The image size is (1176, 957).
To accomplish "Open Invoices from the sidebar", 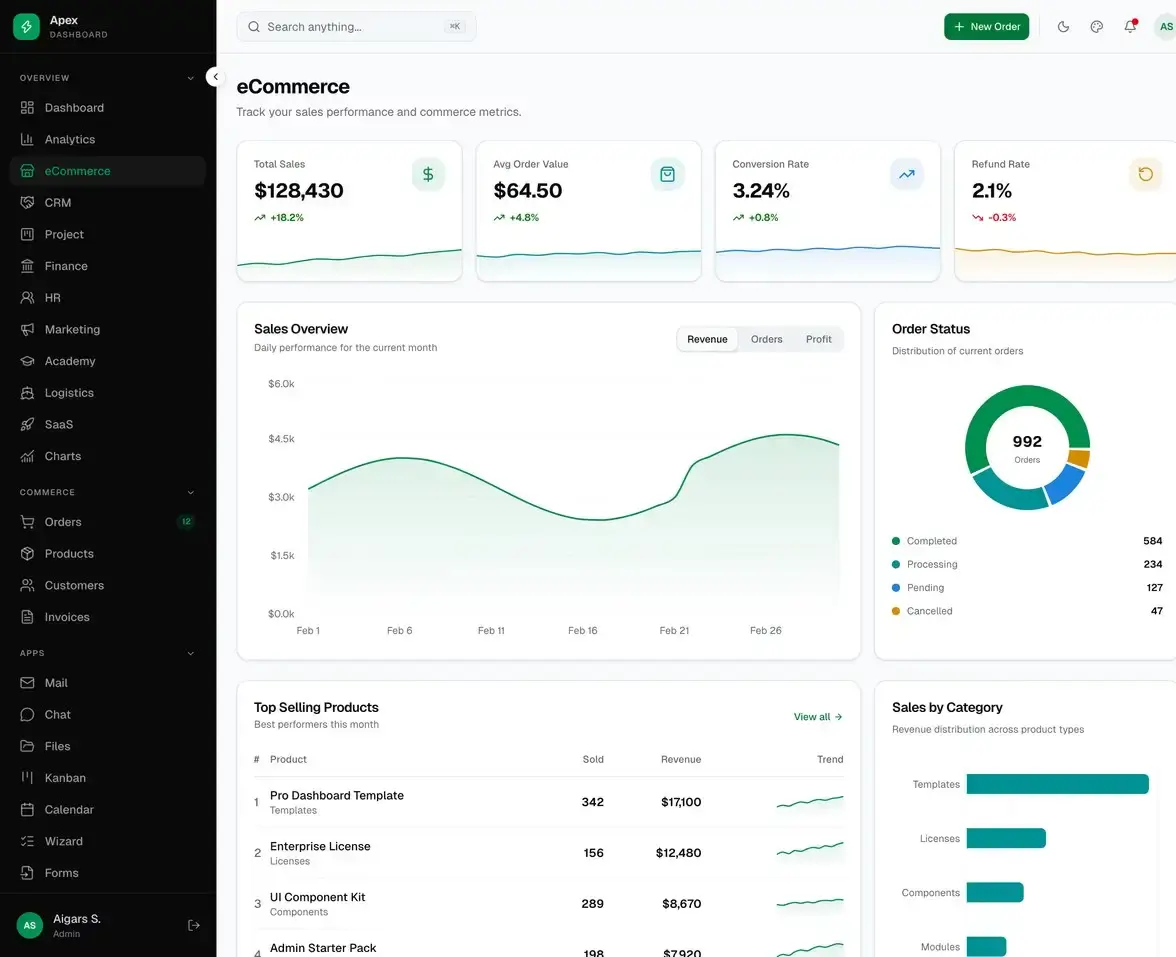I will pyautogui.click(x=107, y=617).
